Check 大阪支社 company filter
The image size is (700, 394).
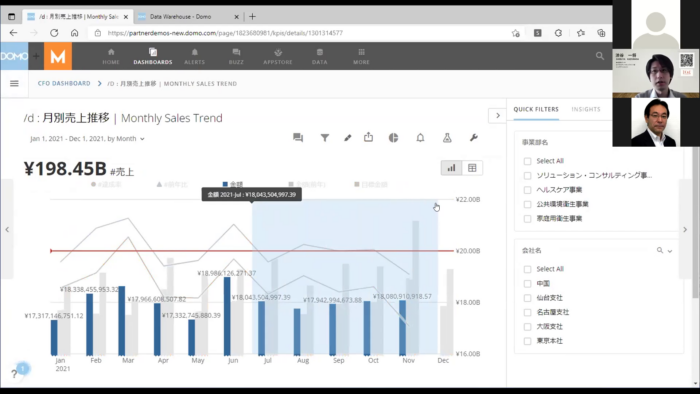tap(527, 327)
